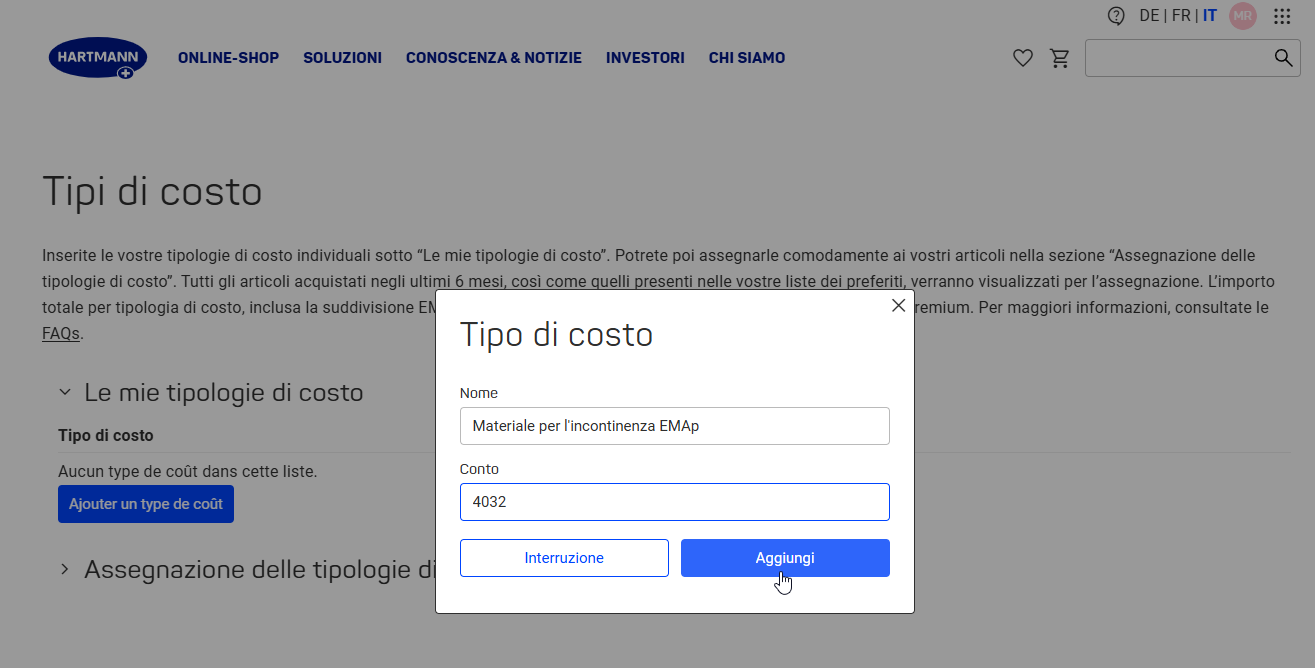Switch language to FR
This screenshot has width=1315, height=668.
pos(1181,16)
